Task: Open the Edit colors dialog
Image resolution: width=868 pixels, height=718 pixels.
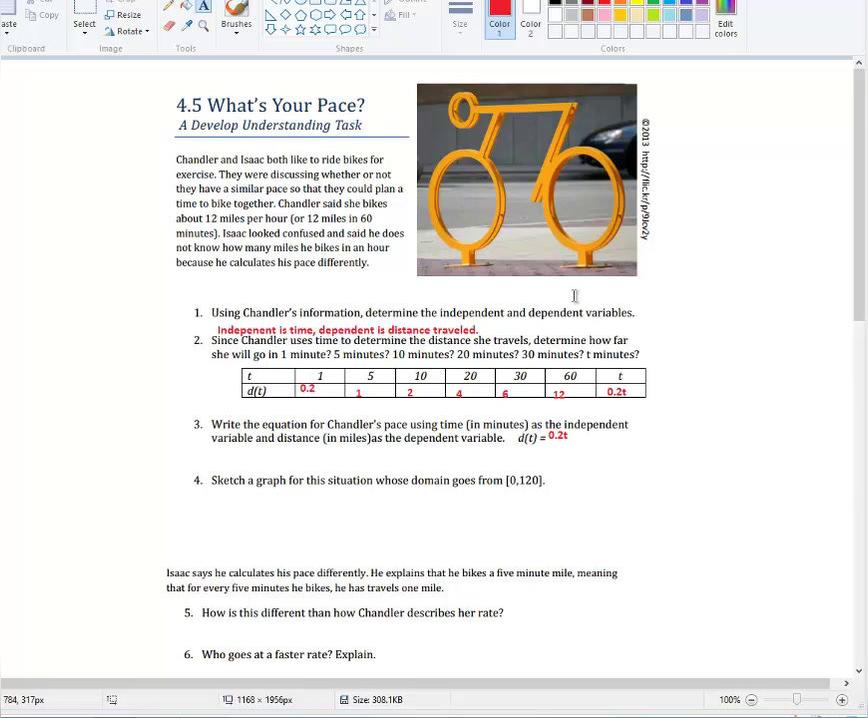Action: point(725,19)
